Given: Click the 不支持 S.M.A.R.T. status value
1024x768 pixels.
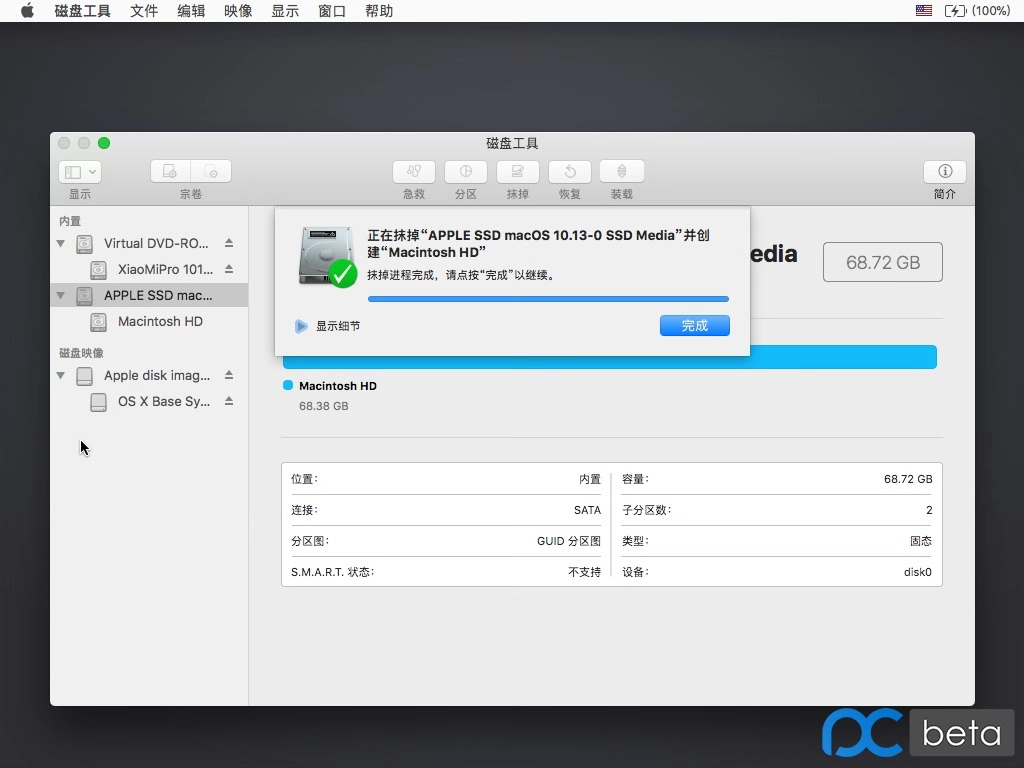Looking at the screenshot, I should pyautogui.click(x=584, y=572).
